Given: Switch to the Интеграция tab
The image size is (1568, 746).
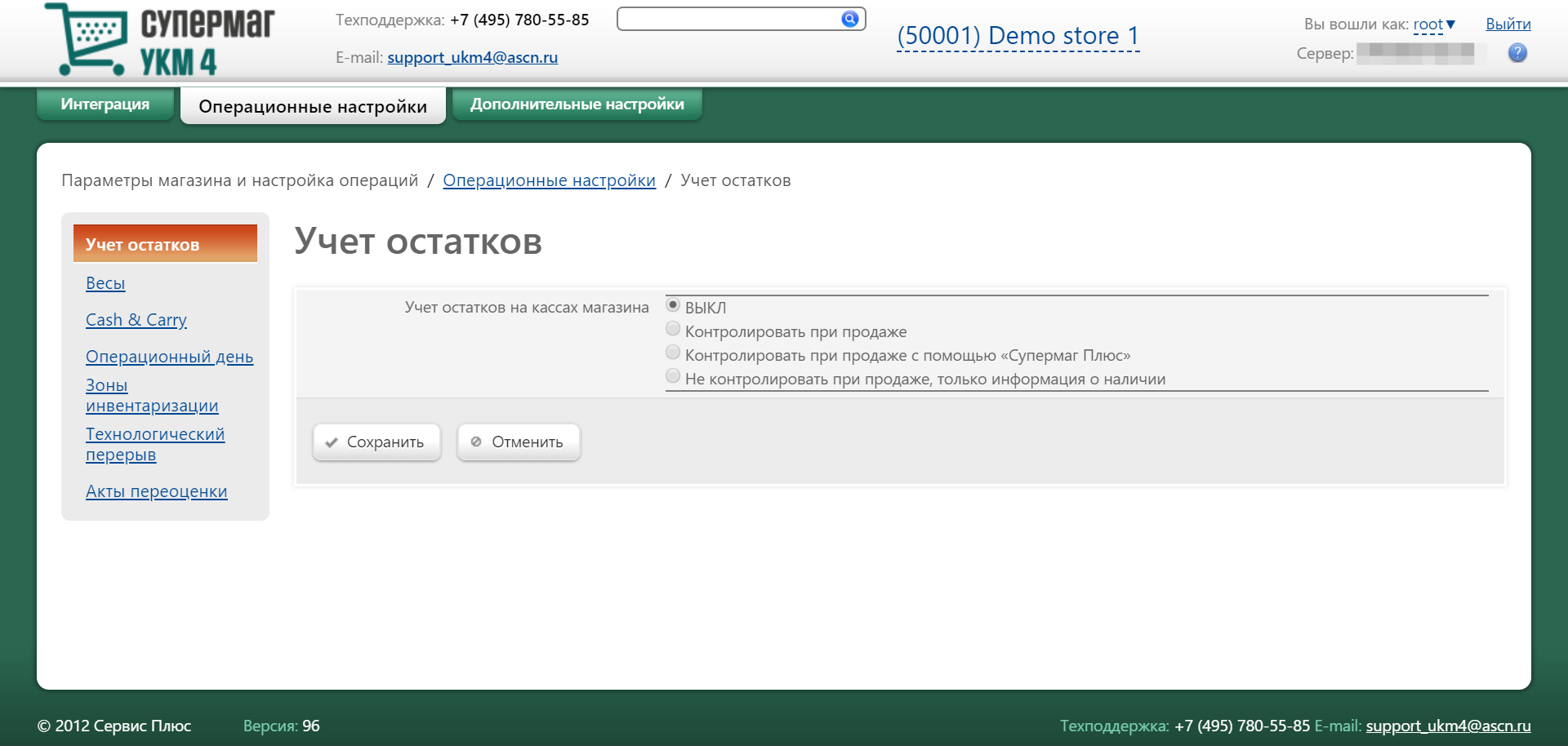Looking at the screenshot, I should (x=105, y=104).
